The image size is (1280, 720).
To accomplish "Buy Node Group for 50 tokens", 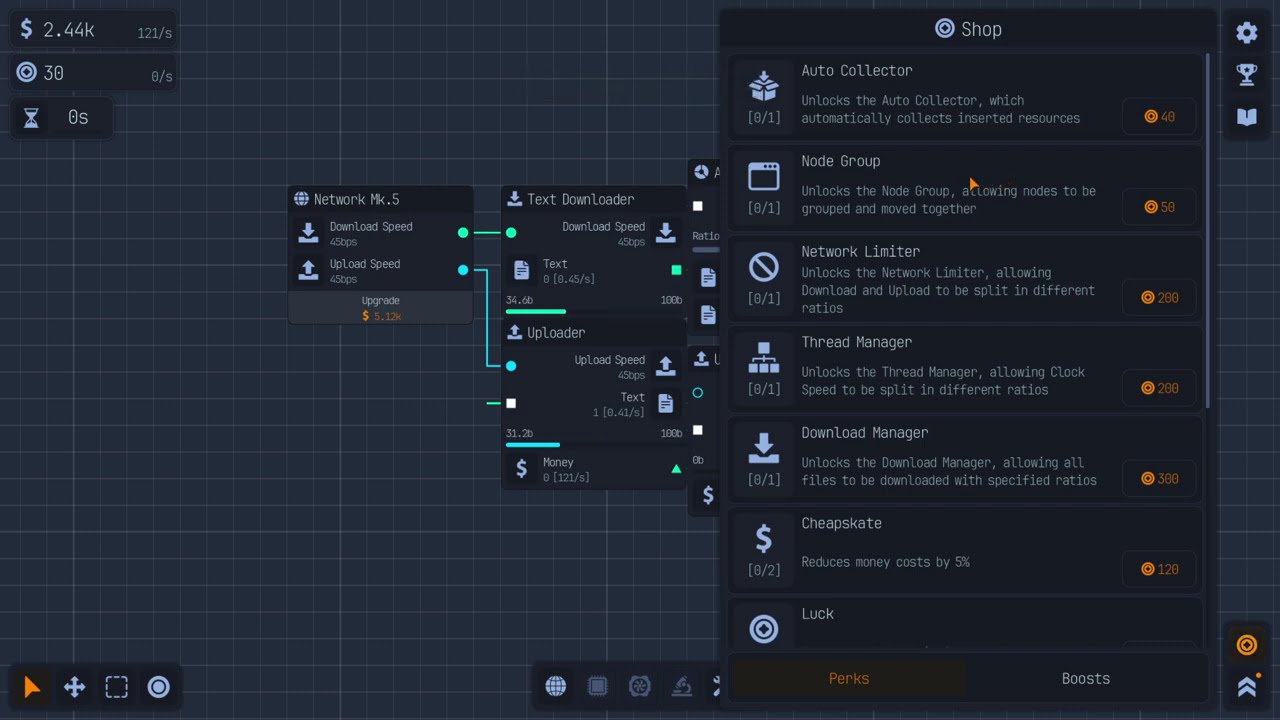I will [x=1160, y=207].
